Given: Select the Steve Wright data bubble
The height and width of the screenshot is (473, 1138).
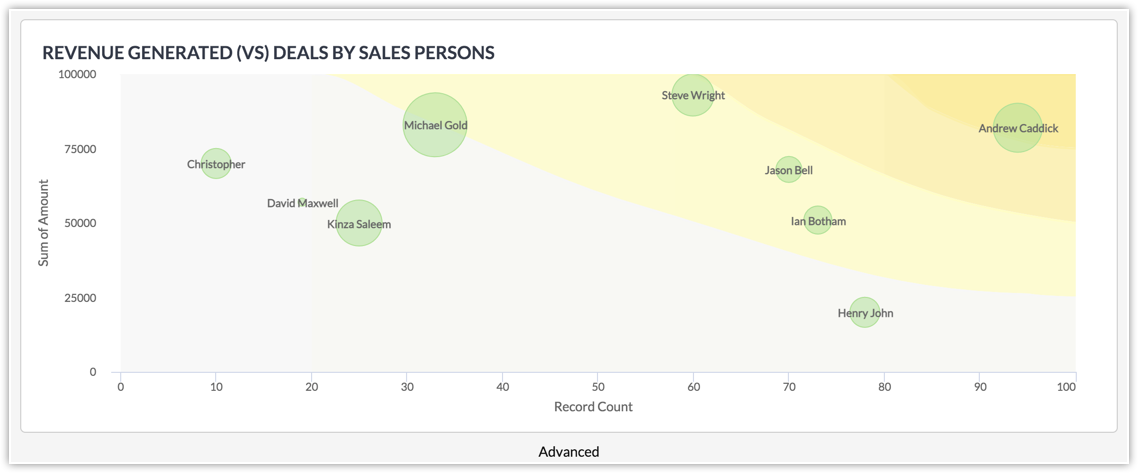Looking at the screenshot, I should pyautogui.click(x=693, y=95).
